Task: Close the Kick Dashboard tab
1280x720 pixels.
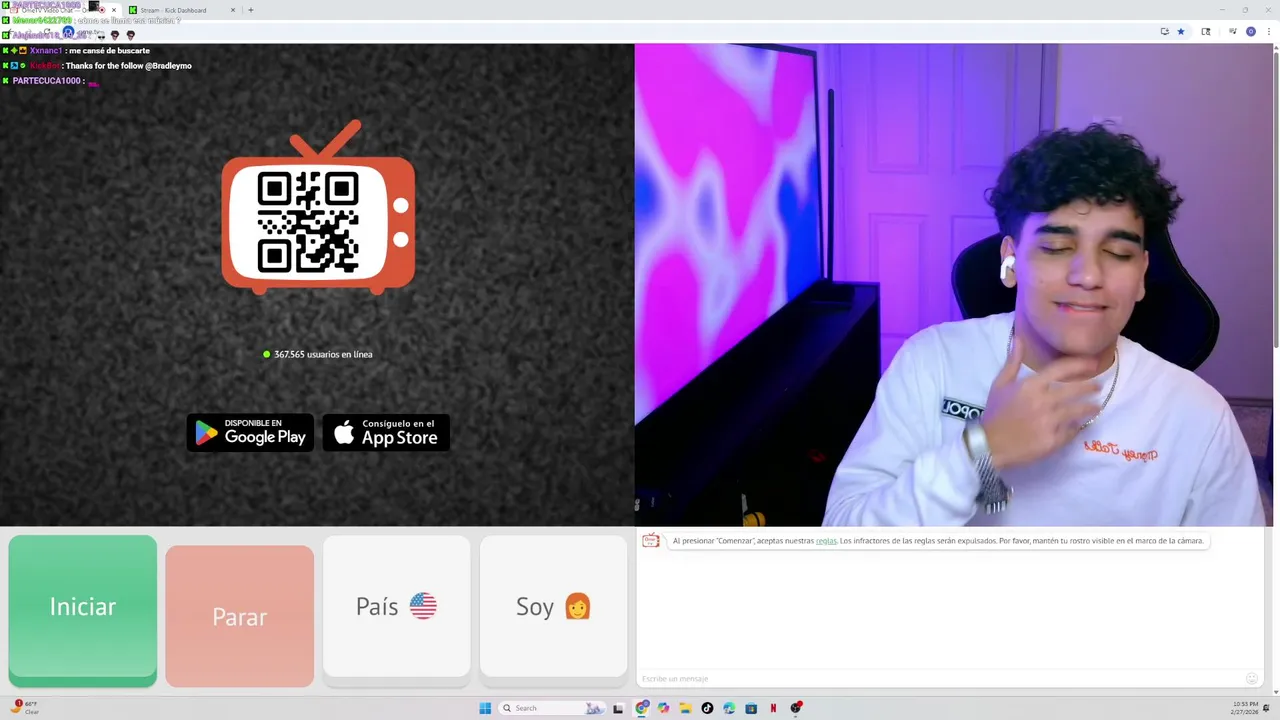Action: click(x=233, y=10)
